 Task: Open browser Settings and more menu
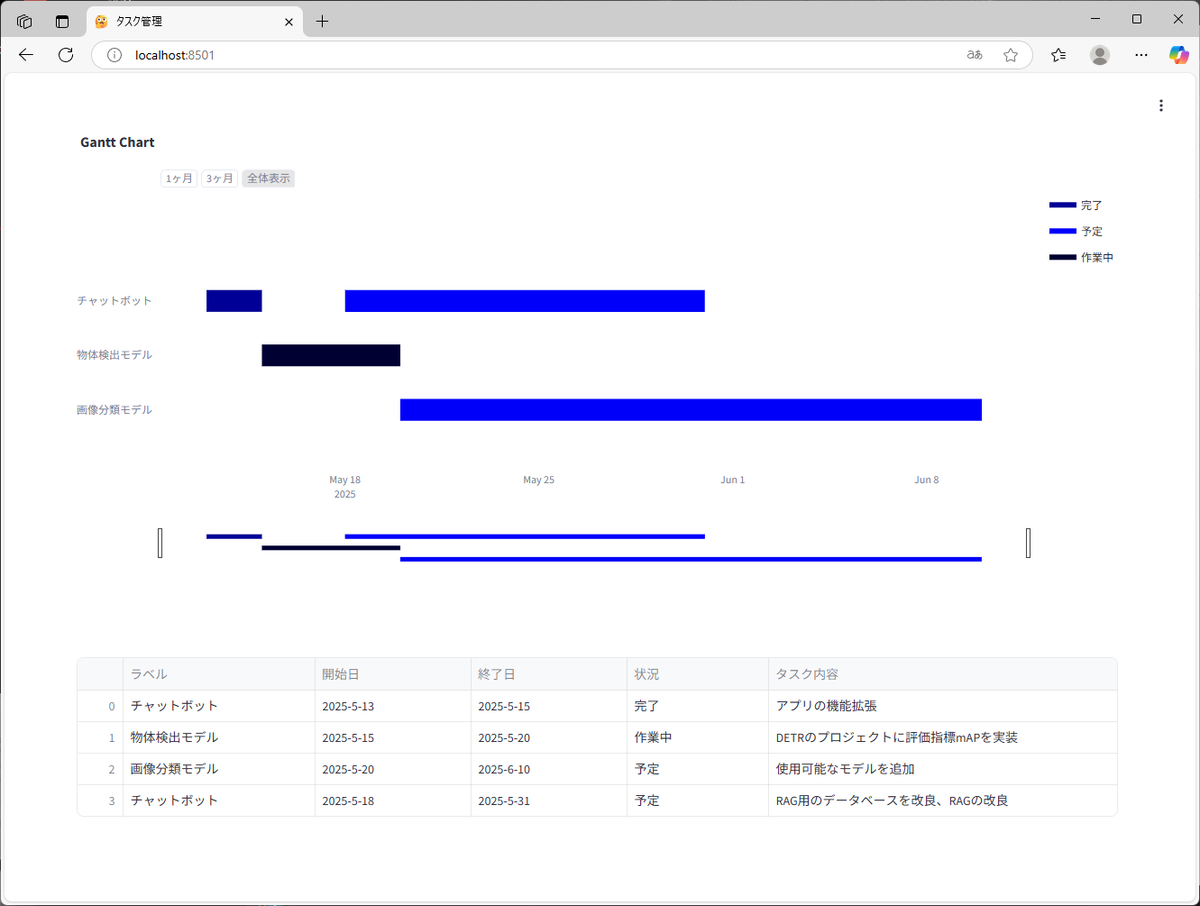tap(1141, 55)
